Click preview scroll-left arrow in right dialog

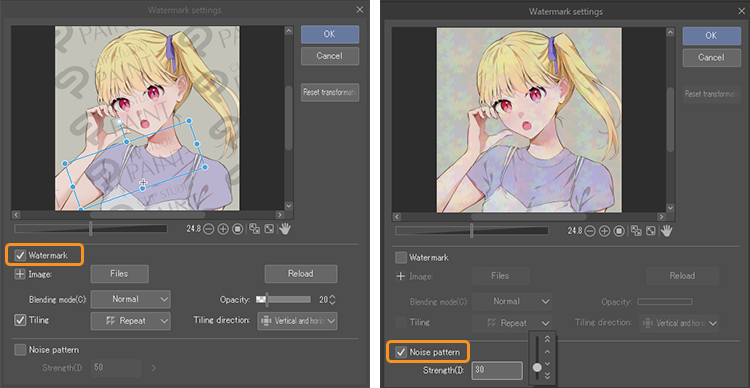click(x=397, y=217)
